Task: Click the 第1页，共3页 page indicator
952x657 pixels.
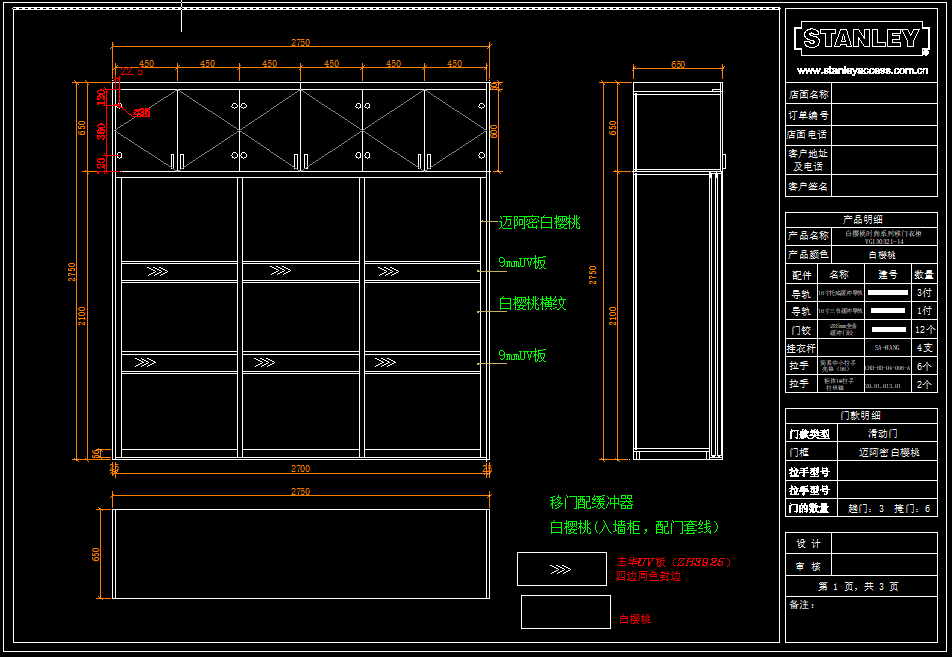Action: click(858, 586)
